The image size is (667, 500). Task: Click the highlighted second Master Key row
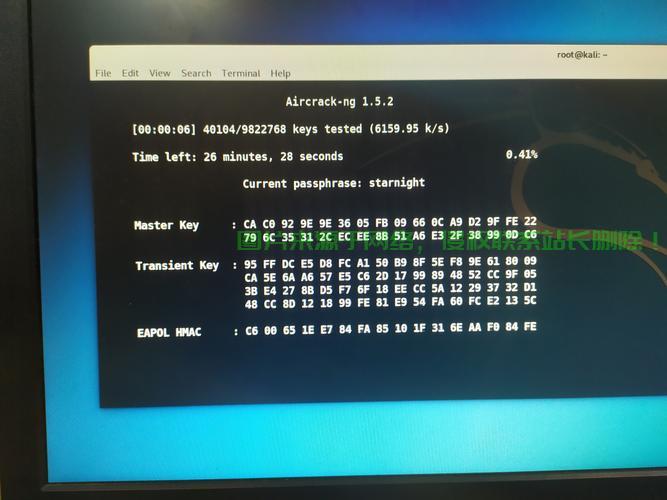coord(390,236)
